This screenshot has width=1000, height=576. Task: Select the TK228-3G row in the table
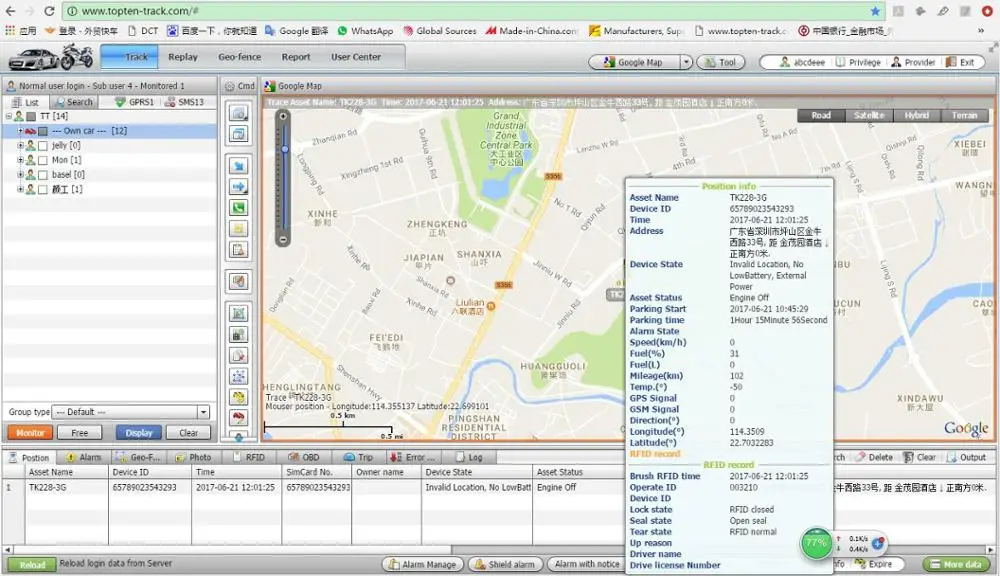[x=48, y=487]
